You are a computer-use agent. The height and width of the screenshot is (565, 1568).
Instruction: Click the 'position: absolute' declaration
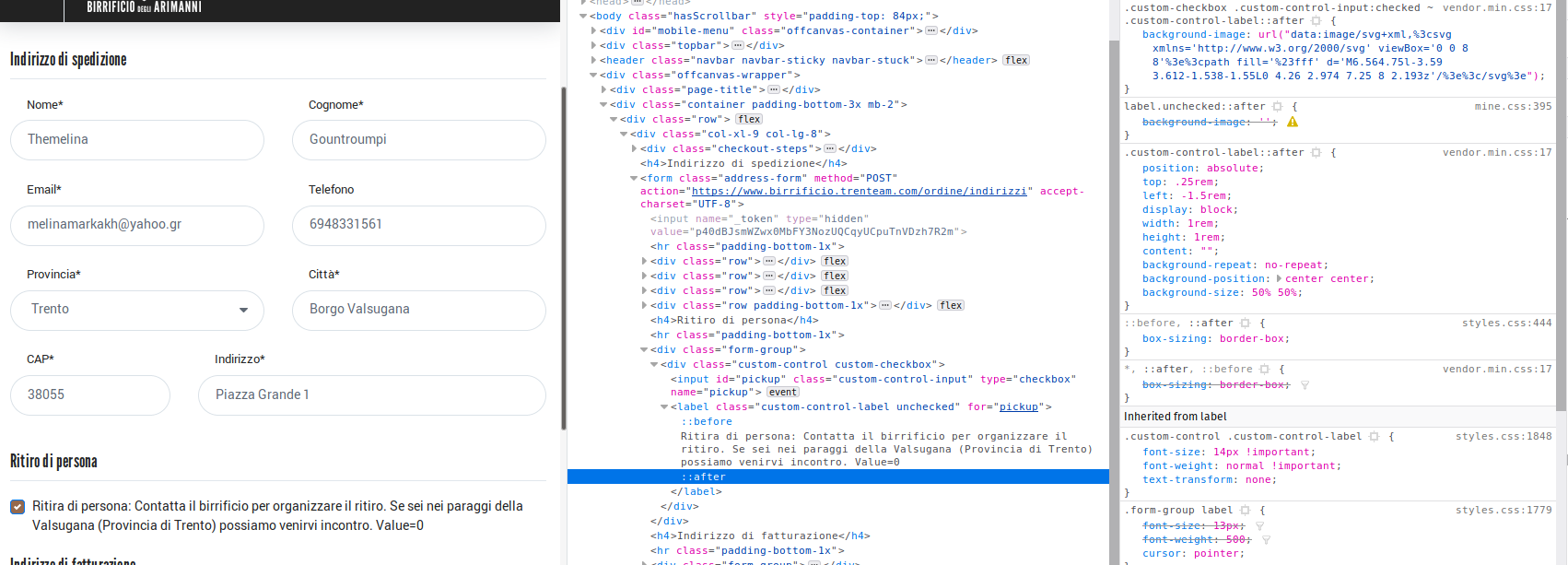click(1203, 169)
